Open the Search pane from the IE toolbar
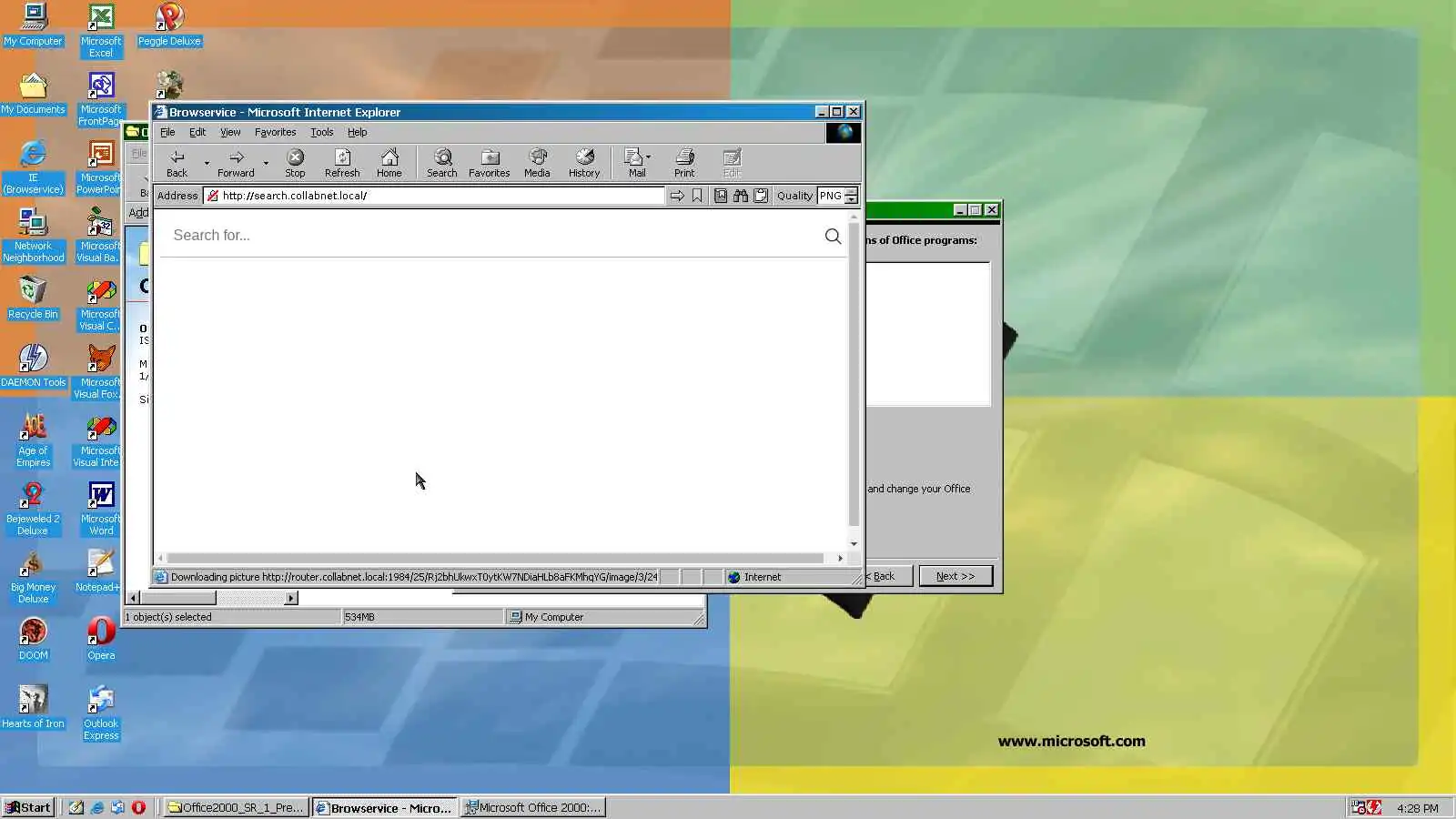The image size is (1456, 819). [442, 163]
